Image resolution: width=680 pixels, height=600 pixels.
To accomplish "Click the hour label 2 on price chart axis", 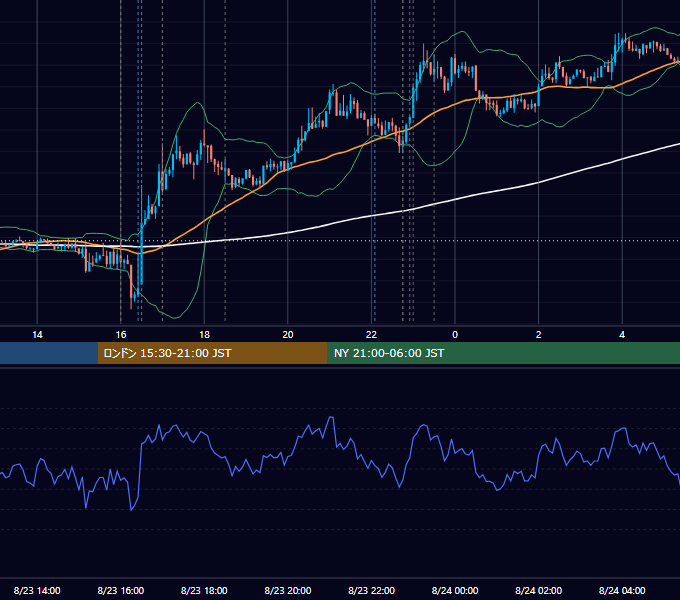I will (539, 335).
